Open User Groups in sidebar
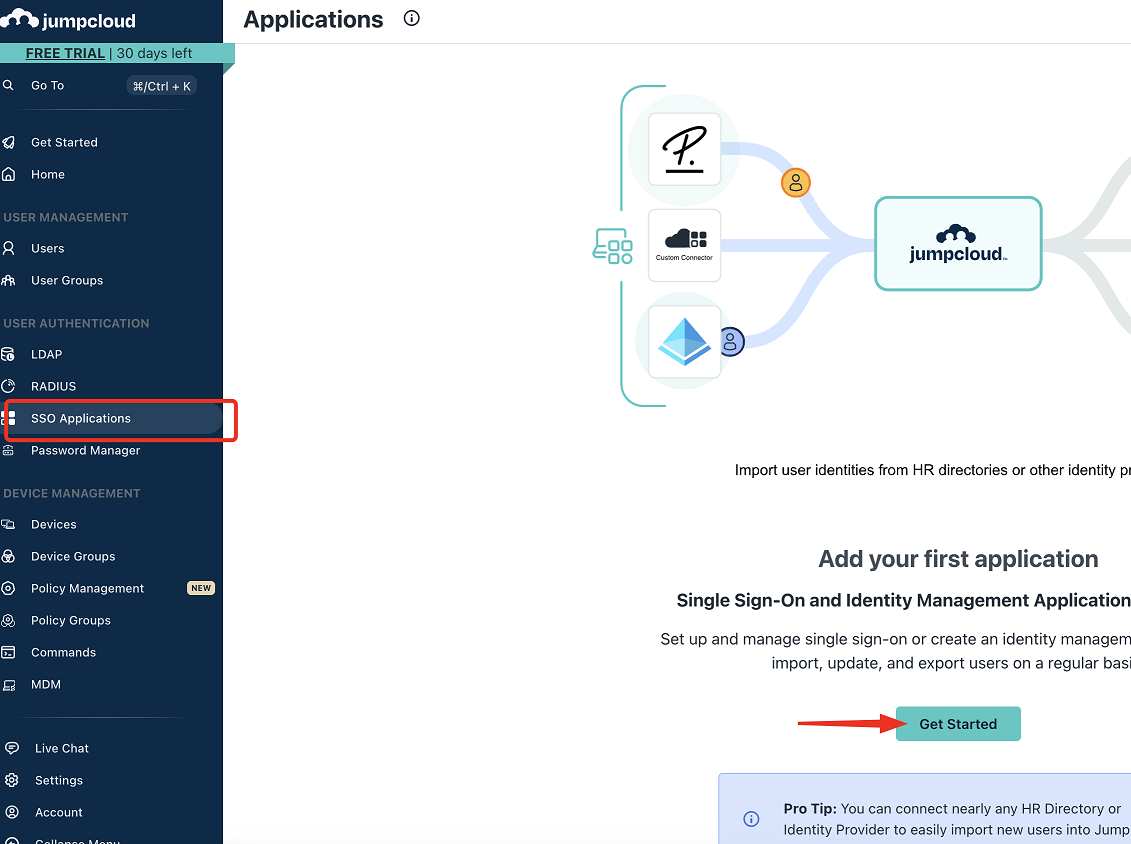This screenshot has height=844, width=1131. point(67,281)
